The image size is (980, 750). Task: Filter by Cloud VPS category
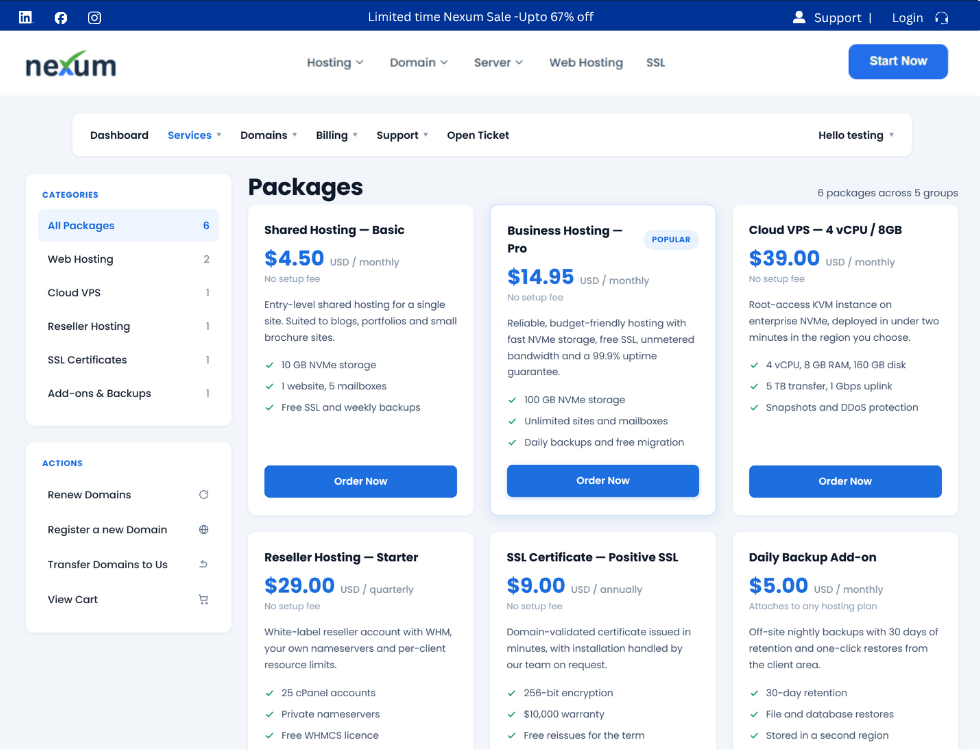click(x=128, y=292)
